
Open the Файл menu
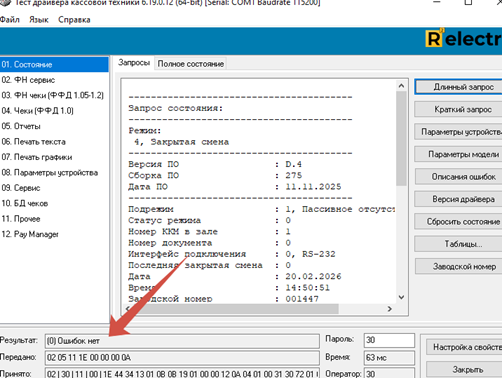coord(10,20)
